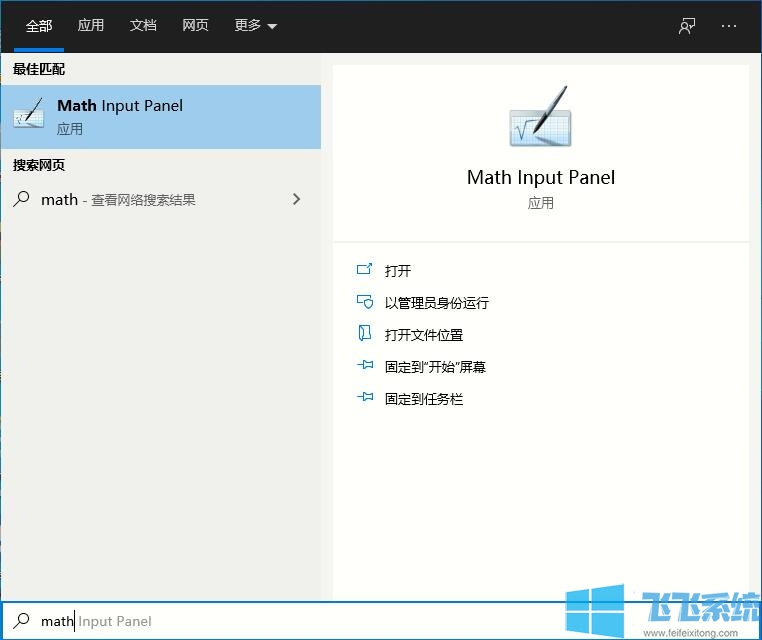Choose 以管理员身份运行
This screenshot has width=762, height=640.
pyautogui.click(x=436, y=303)
